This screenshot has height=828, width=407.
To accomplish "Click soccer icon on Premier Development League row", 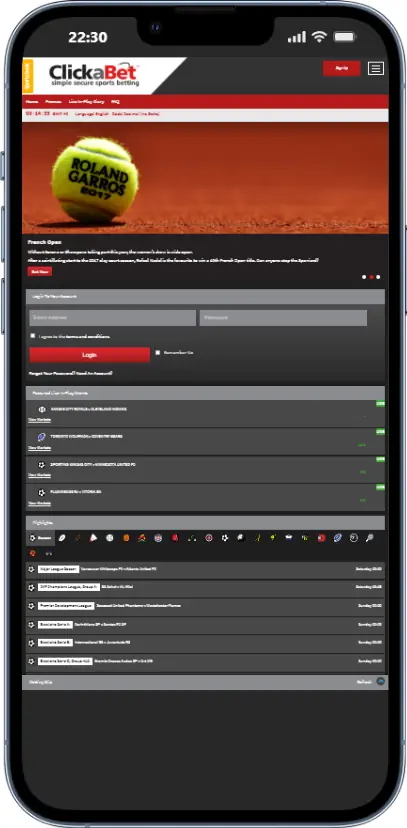I will (32, 606).
